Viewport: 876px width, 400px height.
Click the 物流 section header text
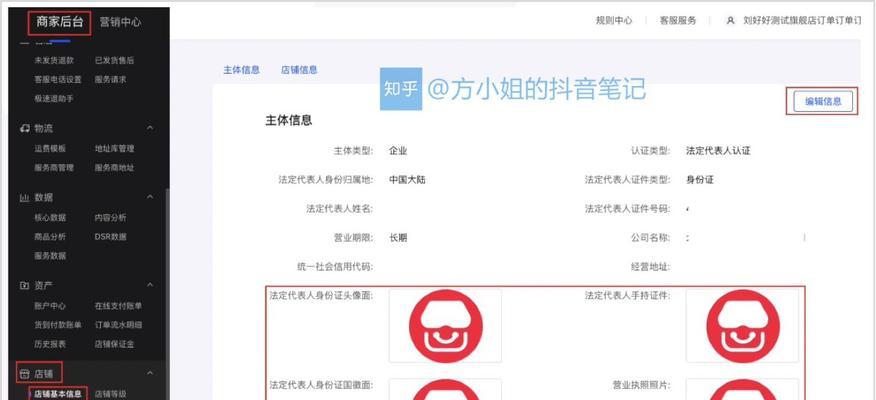(x=44, y=128)
